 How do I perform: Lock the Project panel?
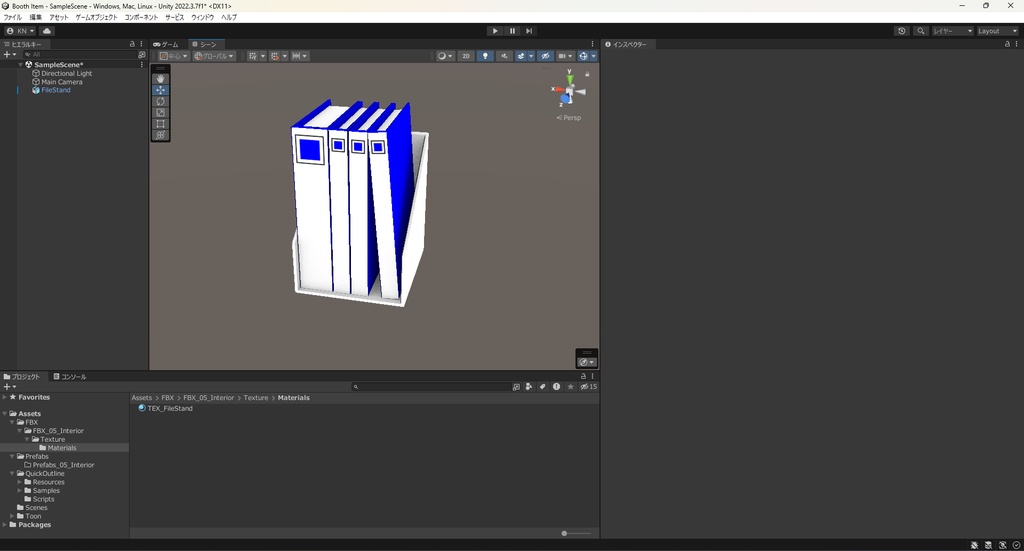point(583,376)
